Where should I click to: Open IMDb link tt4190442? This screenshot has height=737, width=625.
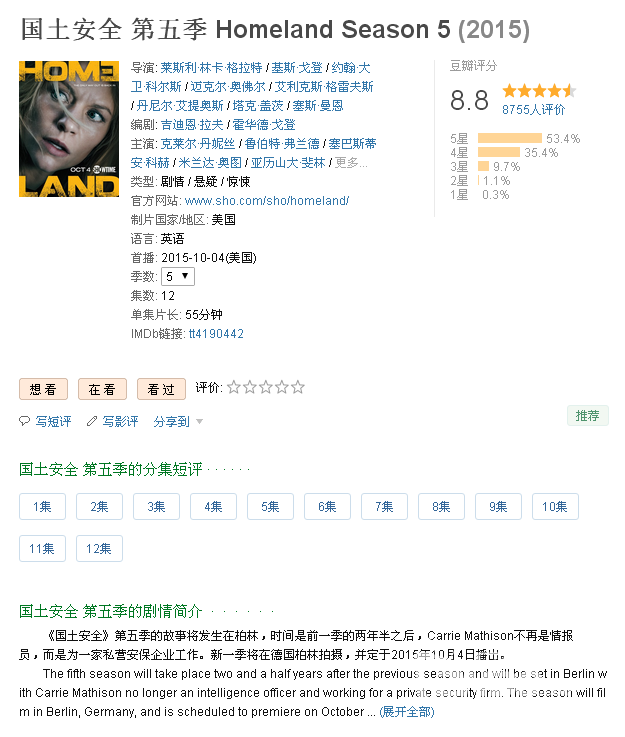click(x=216, y=334)
